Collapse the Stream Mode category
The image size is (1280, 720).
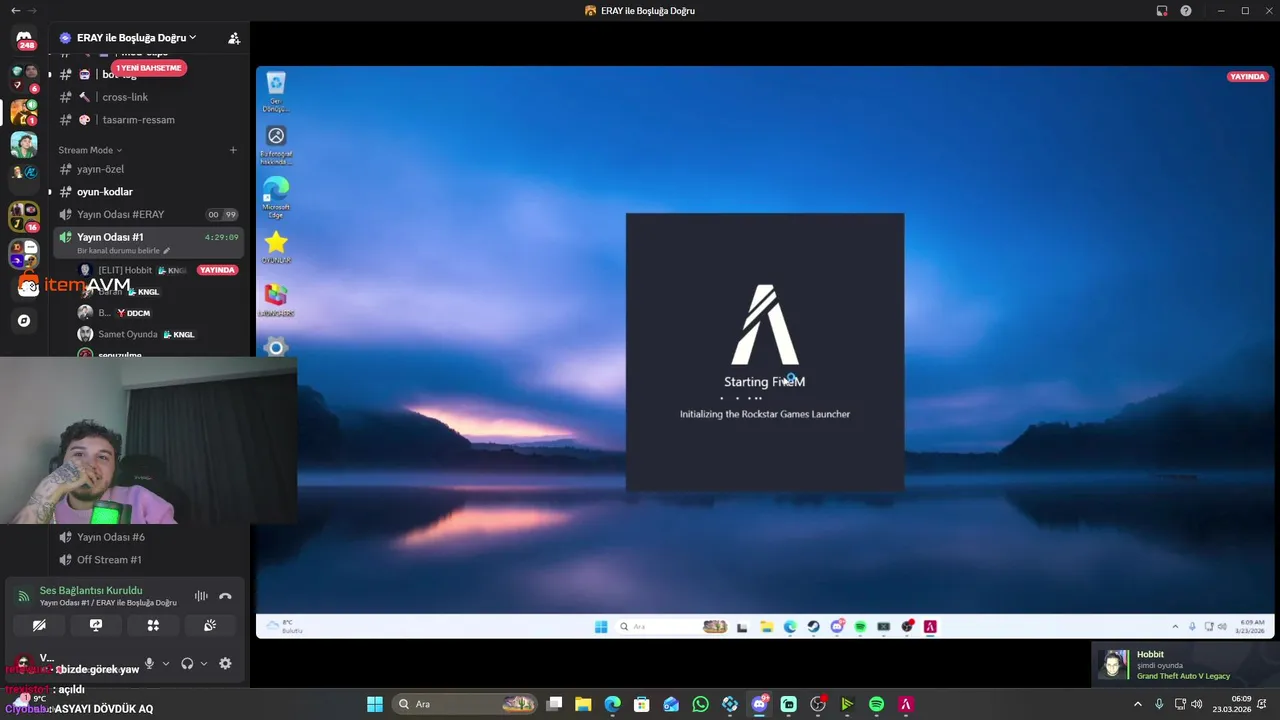click(x=90, y=150)
